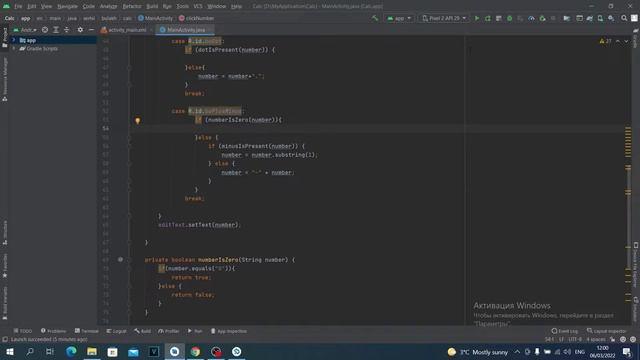
Task: Click the warnings indicator showing 27
Action: coord(605,41)
